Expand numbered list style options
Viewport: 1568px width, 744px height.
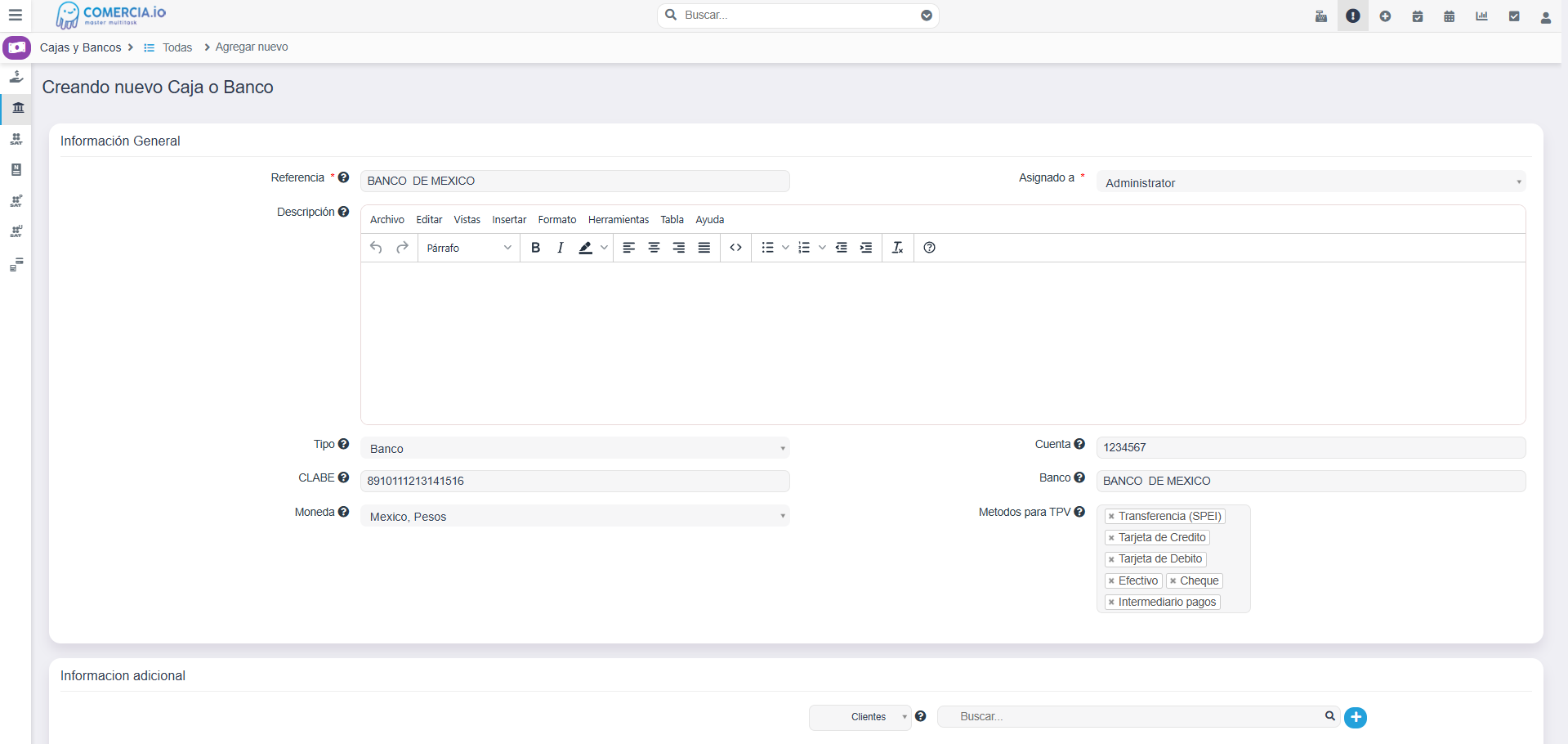822,248
